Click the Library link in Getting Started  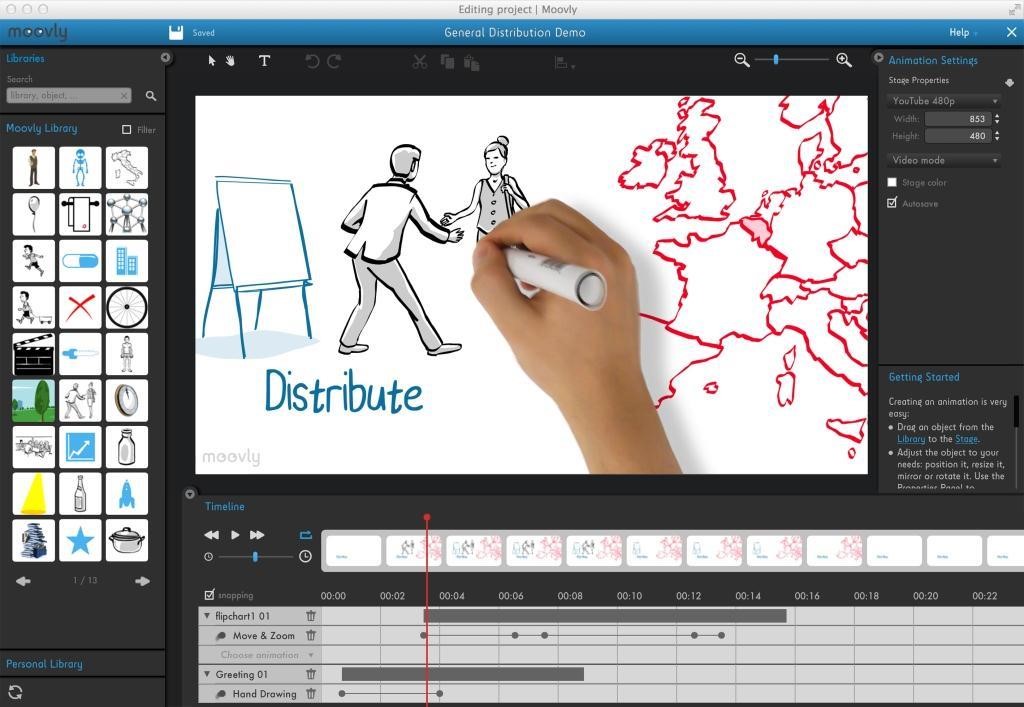click(x=910, y=439)
